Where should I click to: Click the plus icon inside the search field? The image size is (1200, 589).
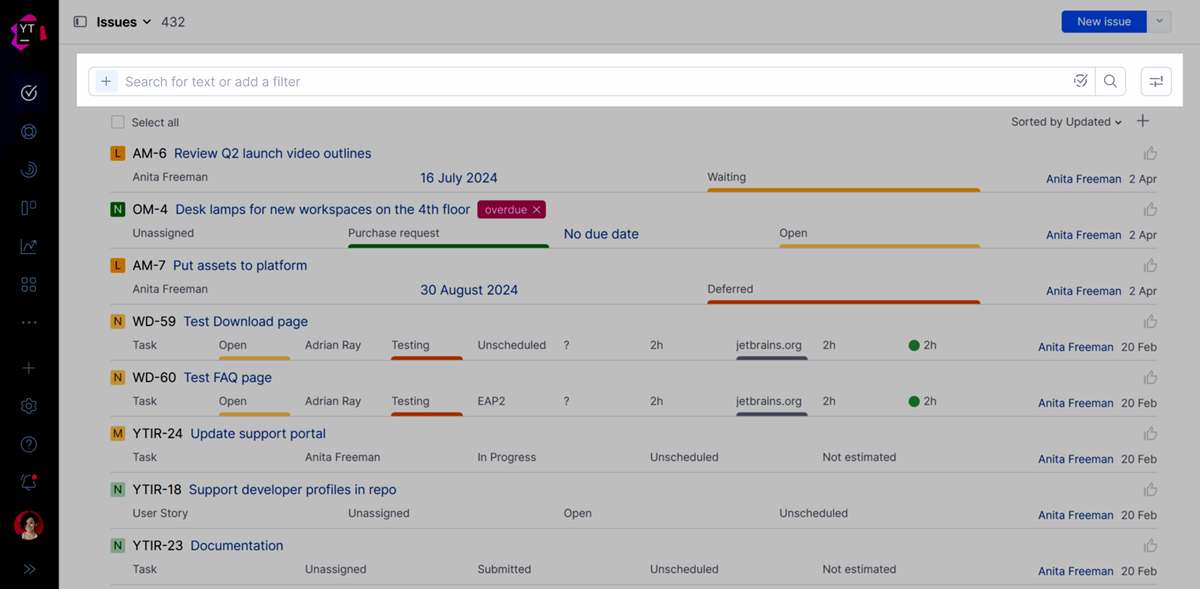pyautogui.click(x=106, y=81)
